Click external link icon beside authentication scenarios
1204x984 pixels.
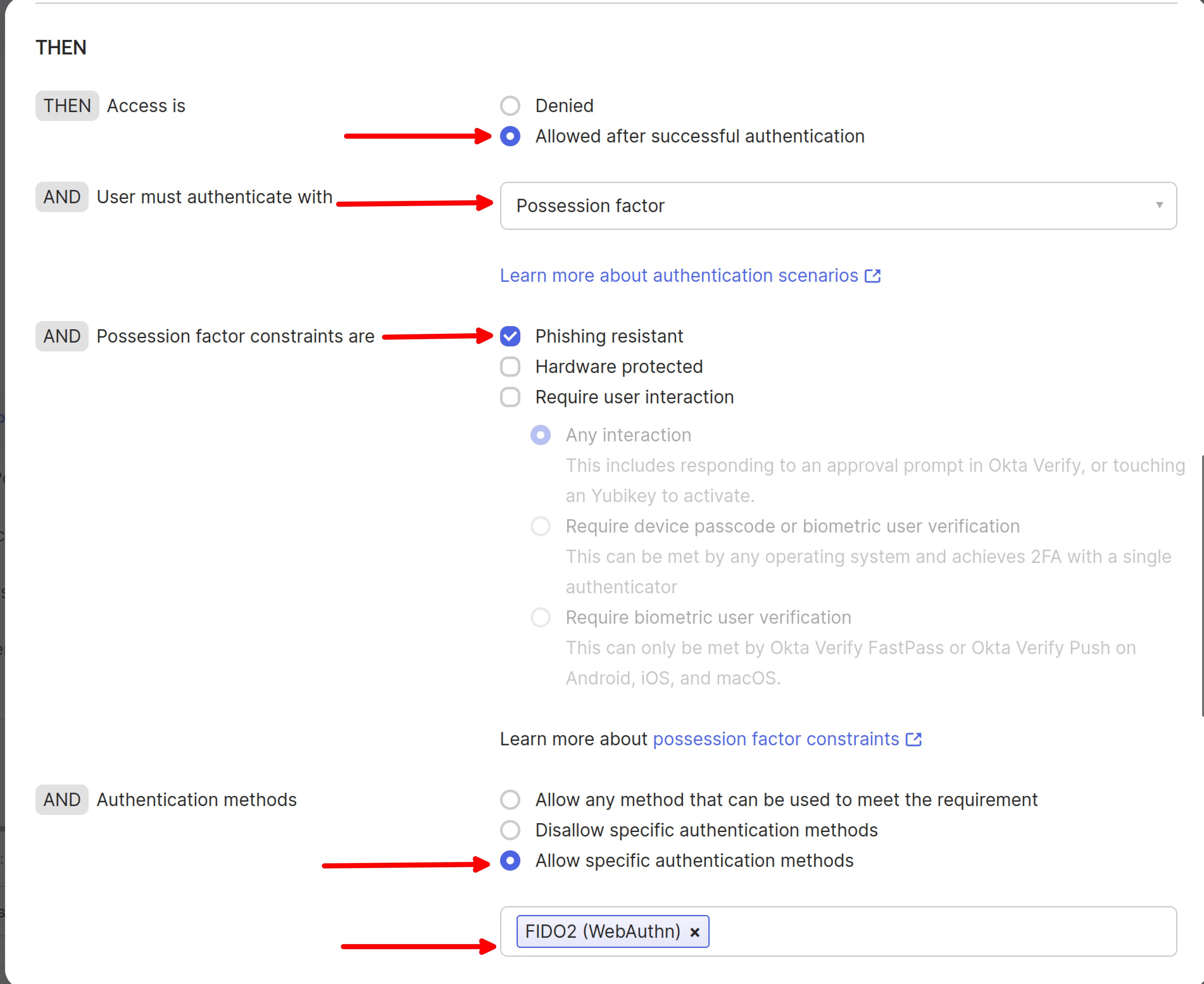click(873, 276)
